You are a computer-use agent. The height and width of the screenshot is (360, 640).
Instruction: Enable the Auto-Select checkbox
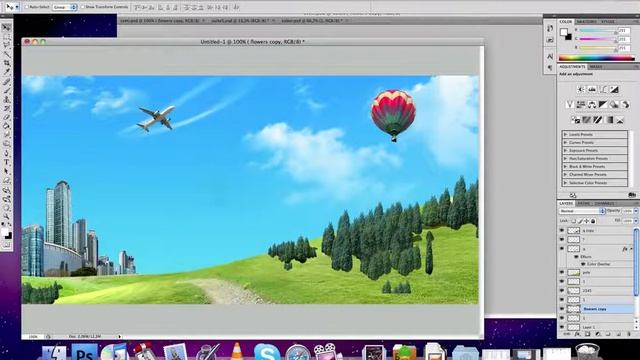(x=27, y=7)
